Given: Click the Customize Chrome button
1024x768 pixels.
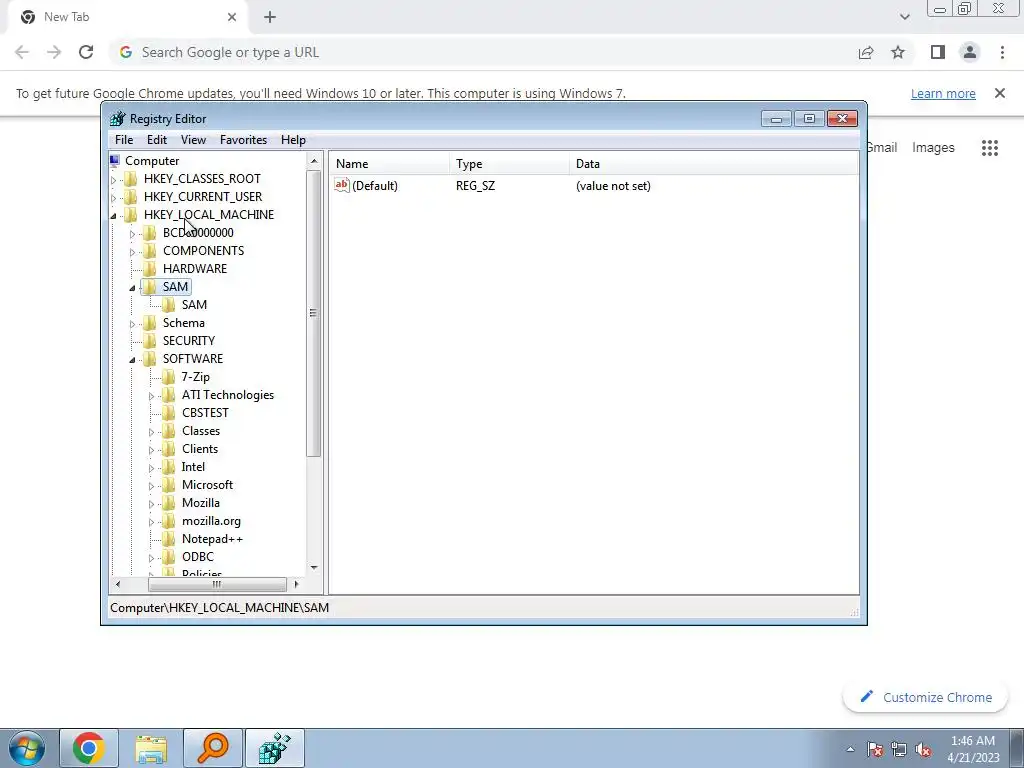Looking at the screenshot, I should pyautogui.click(x=926, y=697).
